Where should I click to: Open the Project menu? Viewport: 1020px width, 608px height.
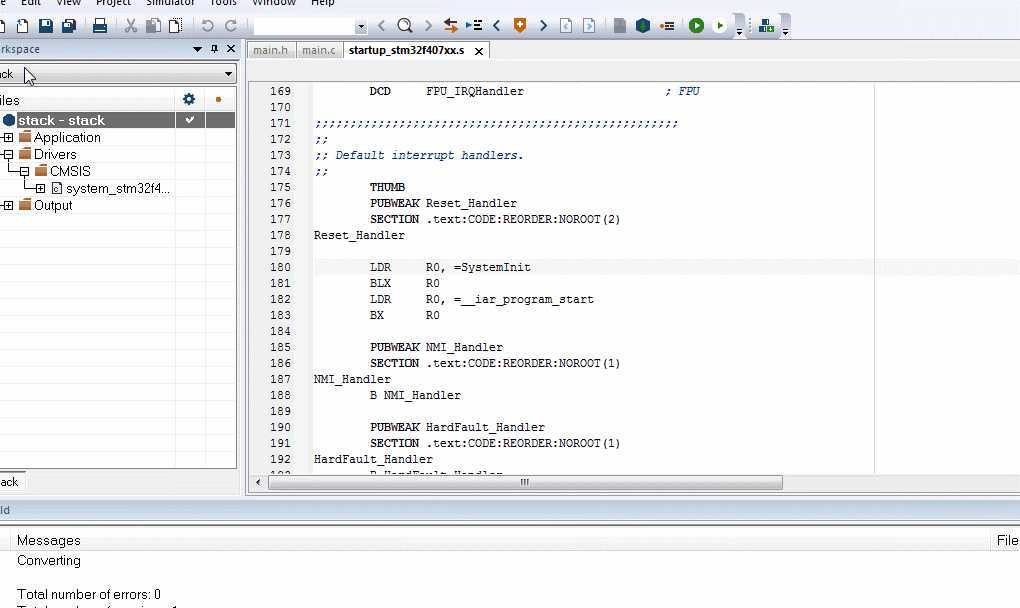point(113,3)
